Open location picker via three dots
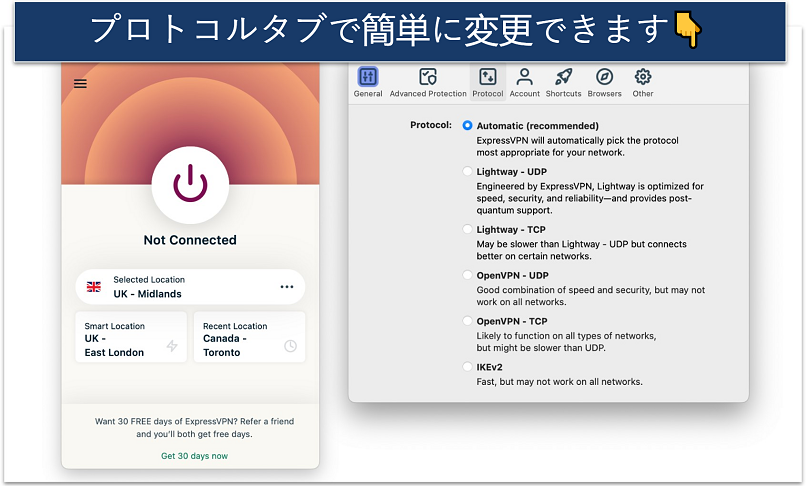This screenshot has height=486, width=806. 287,287
